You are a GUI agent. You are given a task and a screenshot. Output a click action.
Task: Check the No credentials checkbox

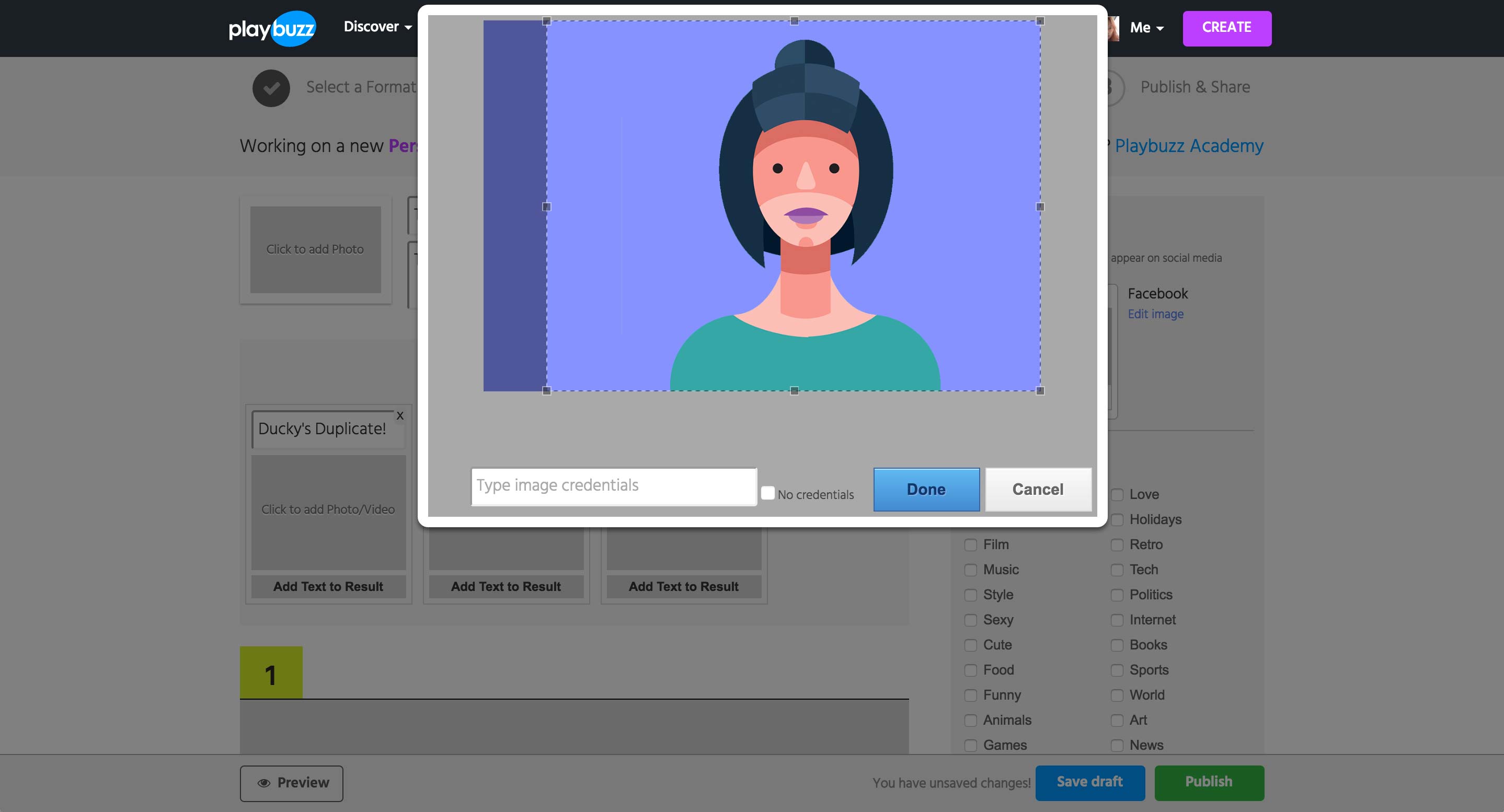click(768, 493)
